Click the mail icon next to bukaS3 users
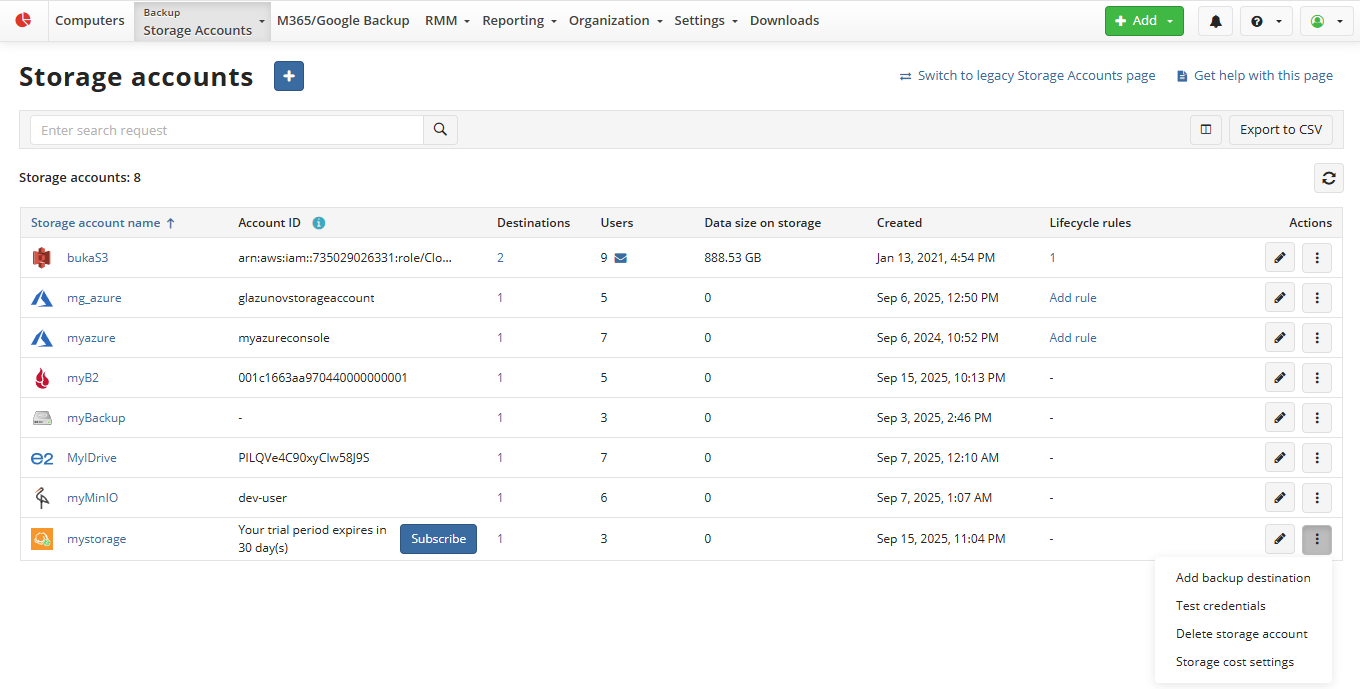 [x=620, y=258]
